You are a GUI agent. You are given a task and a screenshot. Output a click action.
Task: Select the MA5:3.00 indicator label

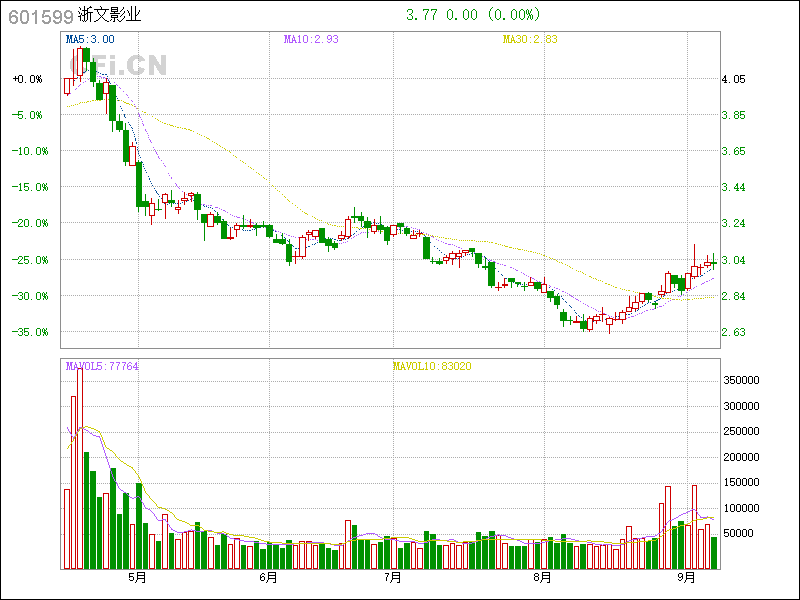[90, 39]
